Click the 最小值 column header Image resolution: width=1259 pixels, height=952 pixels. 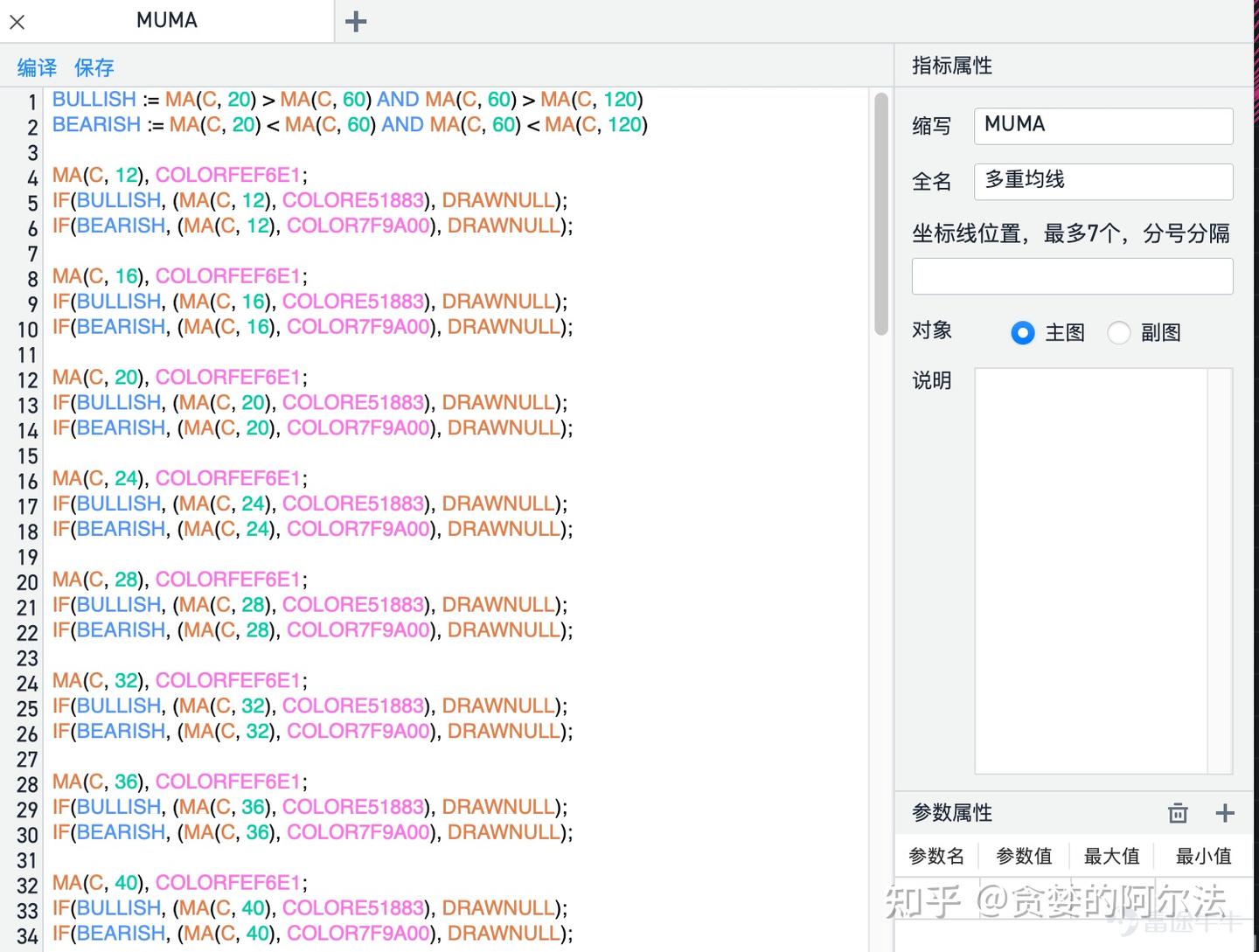[1204, 857]
